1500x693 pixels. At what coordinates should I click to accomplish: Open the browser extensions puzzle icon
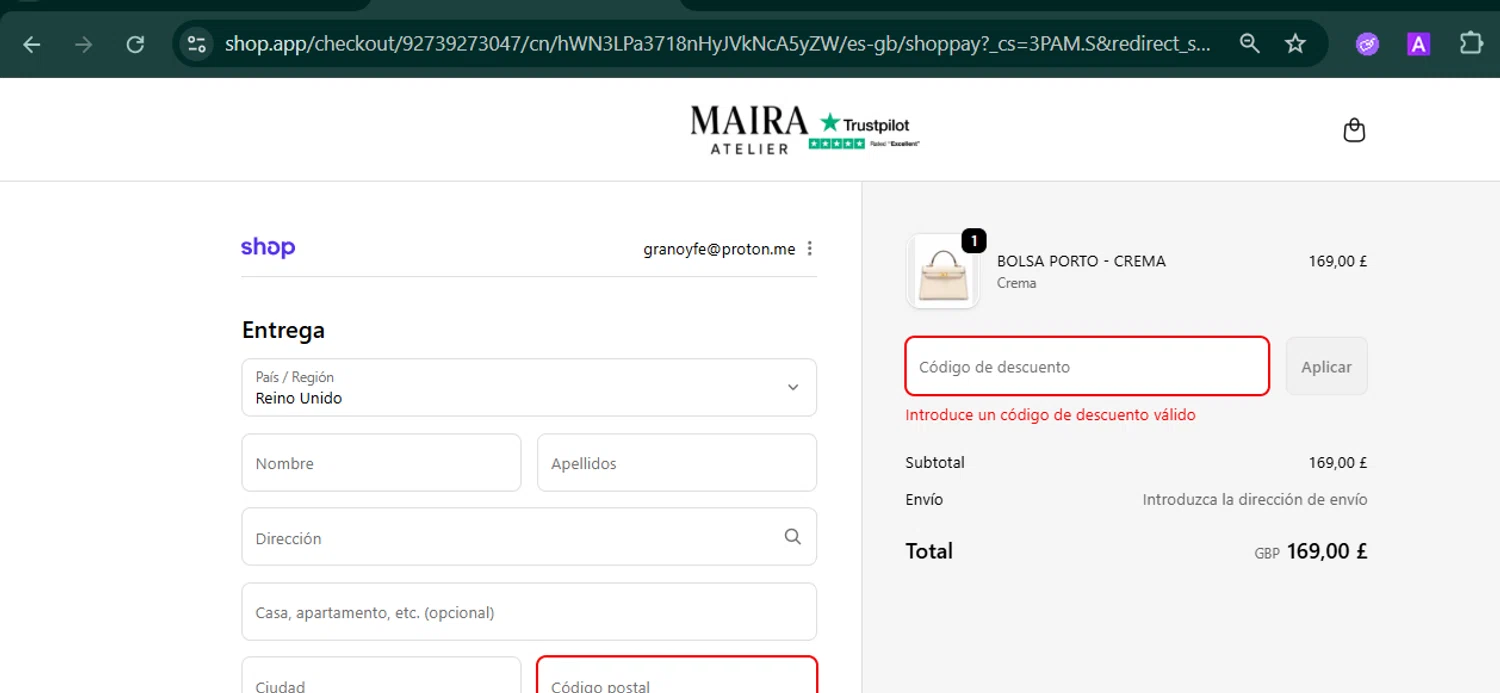tap(1471, 43)
